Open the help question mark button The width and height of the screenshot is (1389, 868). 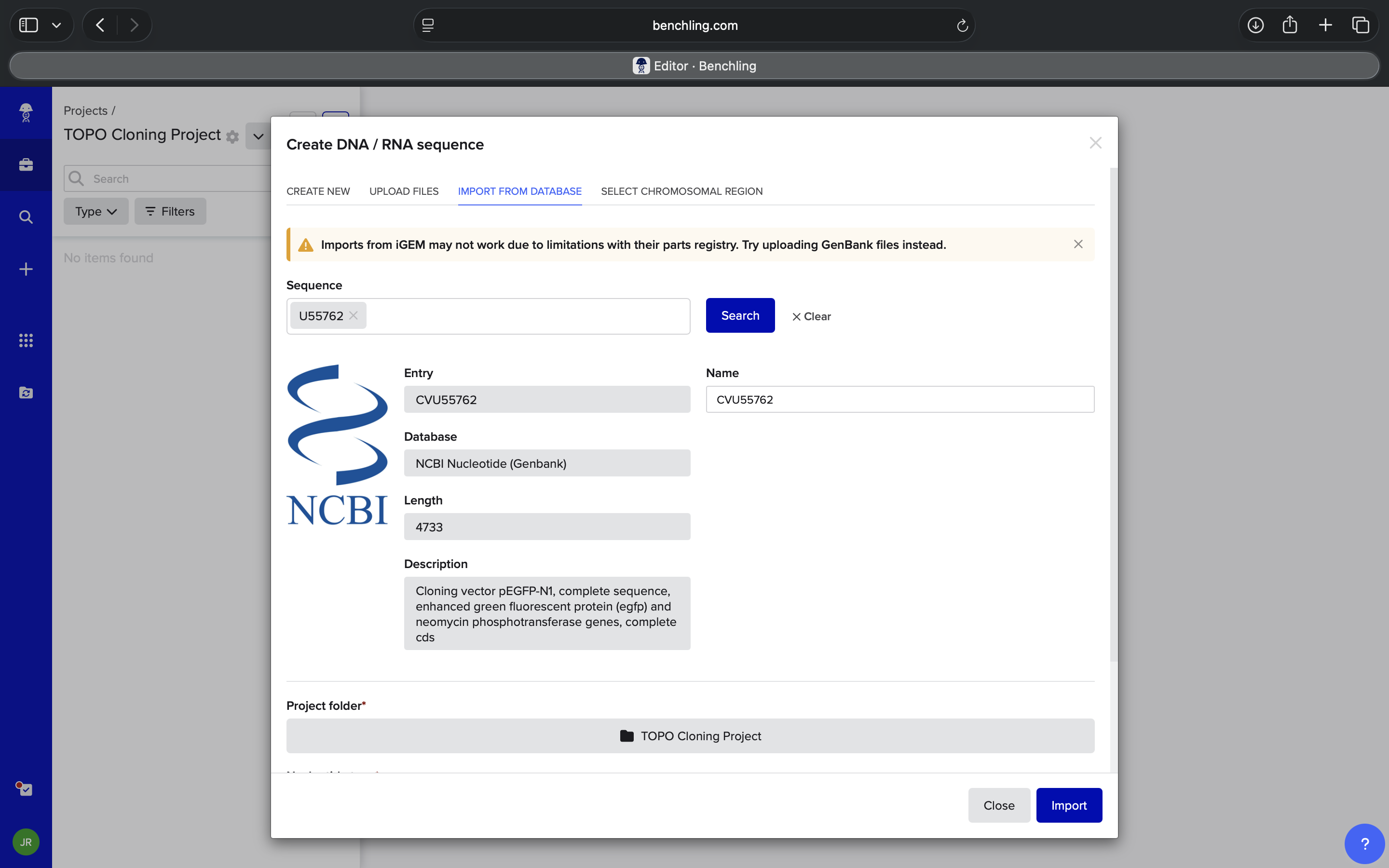pyautogui.click(x=1364, y=843)
